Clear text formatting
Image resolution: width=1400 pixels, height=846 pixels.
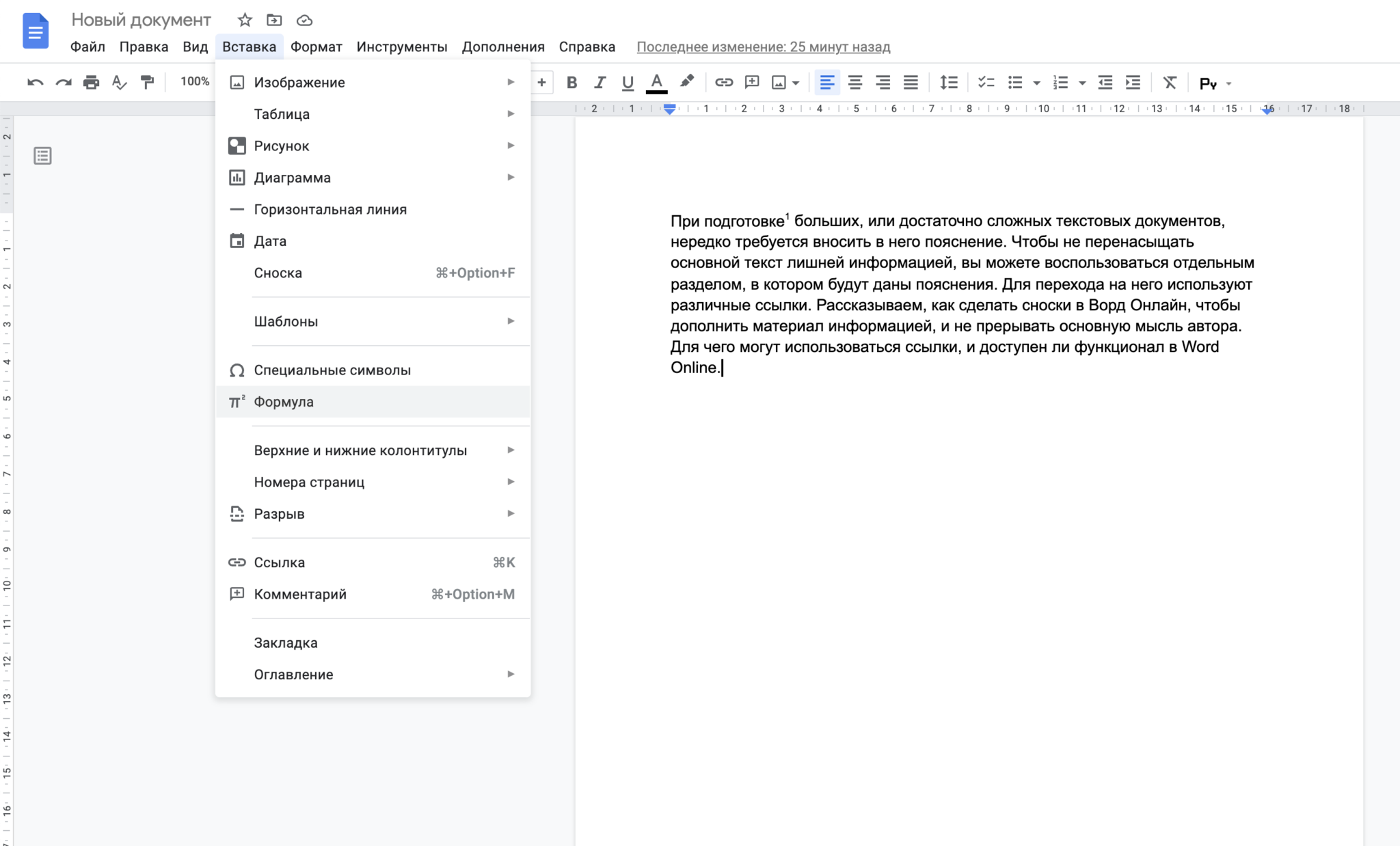[1170, 83]
